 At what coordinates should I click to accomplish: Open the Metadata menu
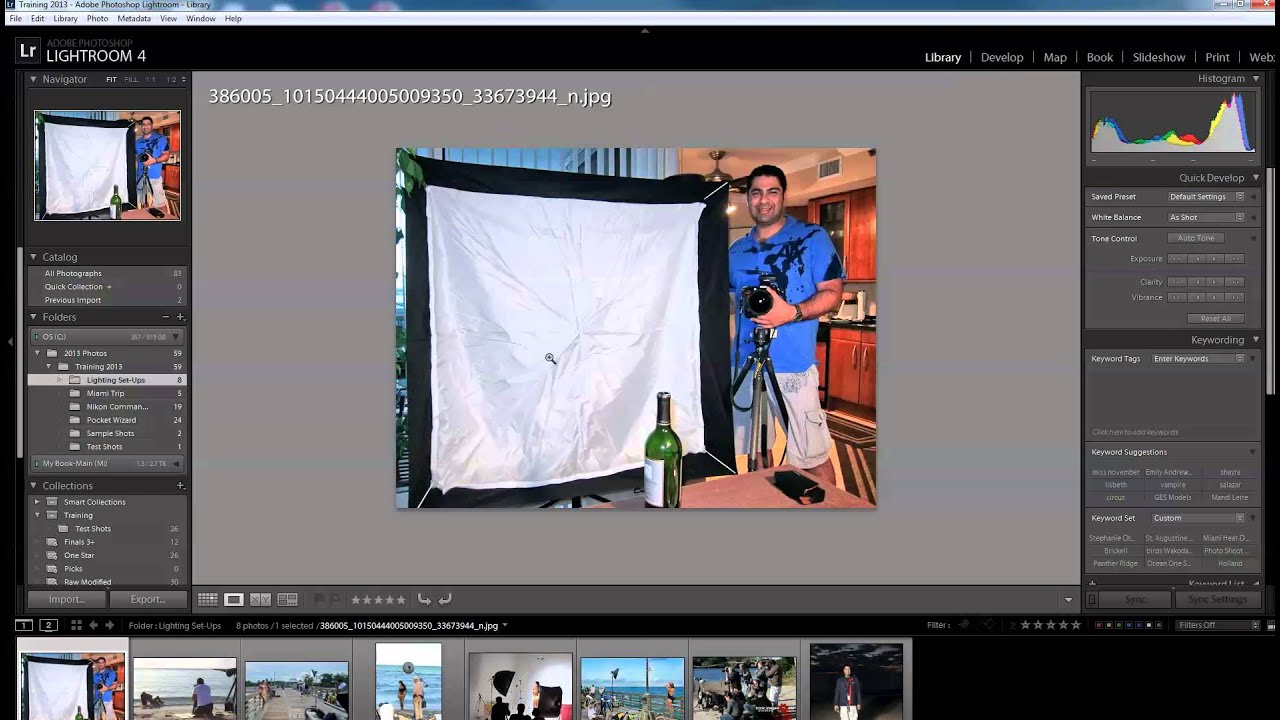134,19
